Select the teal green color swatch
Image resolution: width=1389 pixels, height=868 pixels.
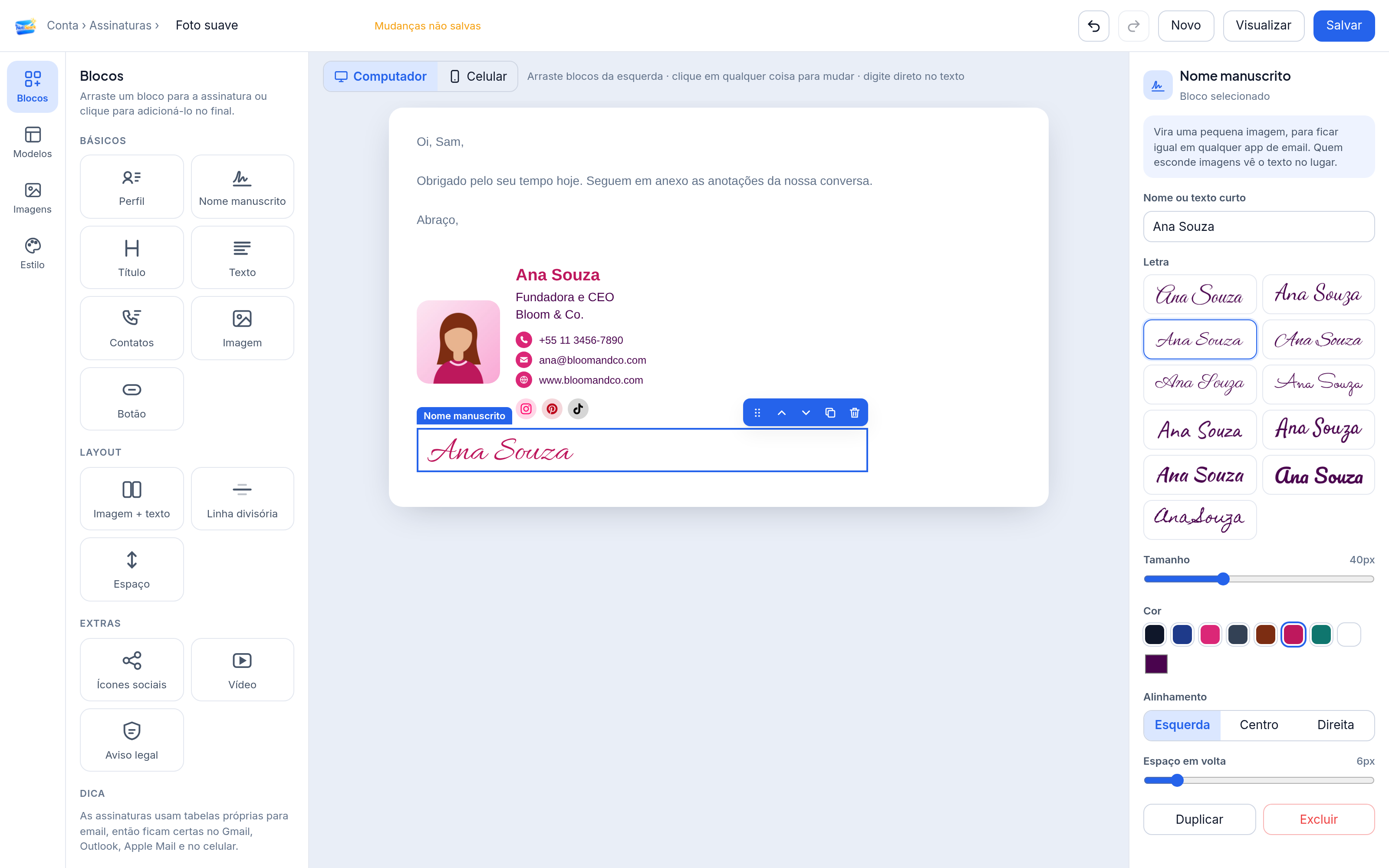(1321, 635)
